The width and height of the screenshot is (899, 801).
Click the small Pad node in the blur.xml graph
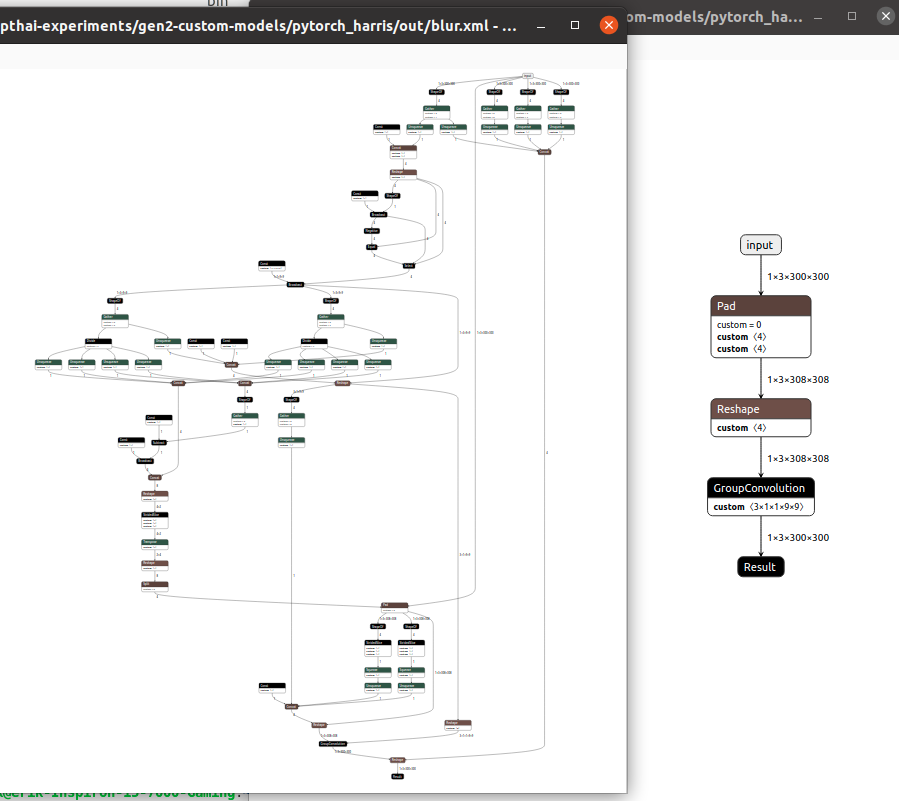[396, 605]
